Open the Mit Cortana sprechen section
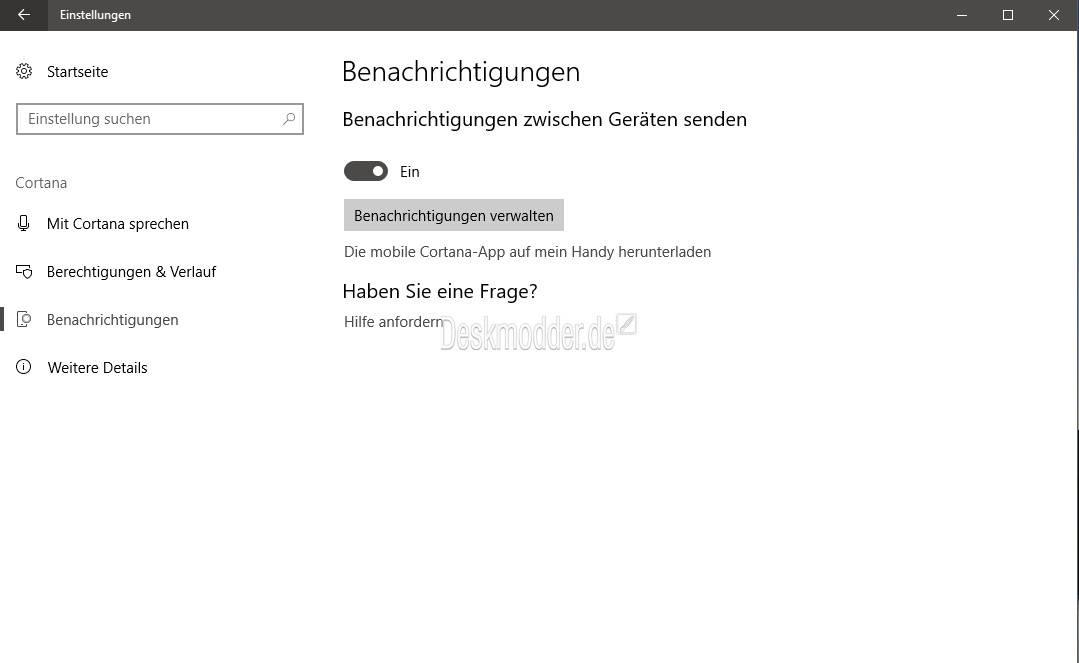 (117, 224)
